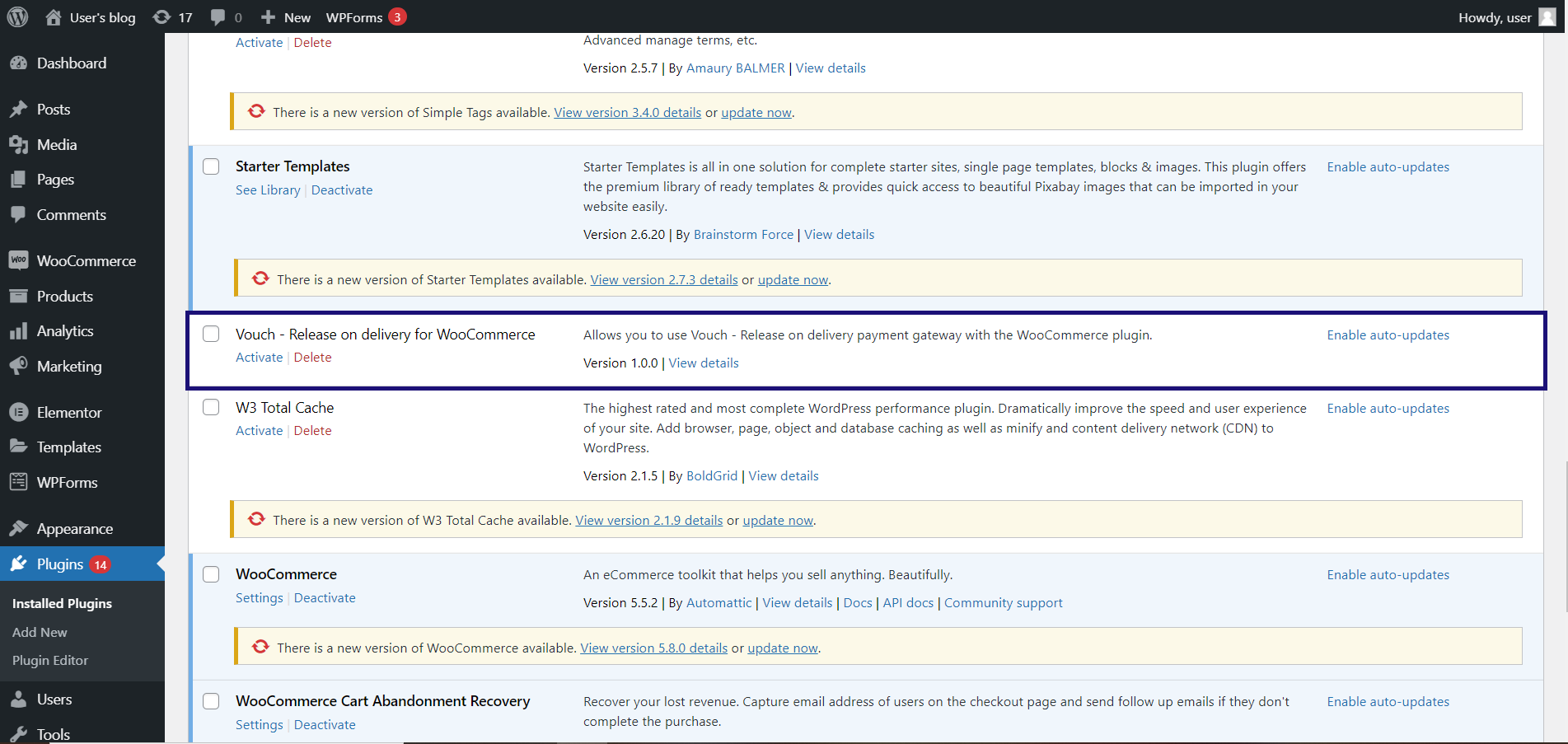1568x744 pixels.
Task: Click the update icon in the Simple Tags notice
Action: 256,111
